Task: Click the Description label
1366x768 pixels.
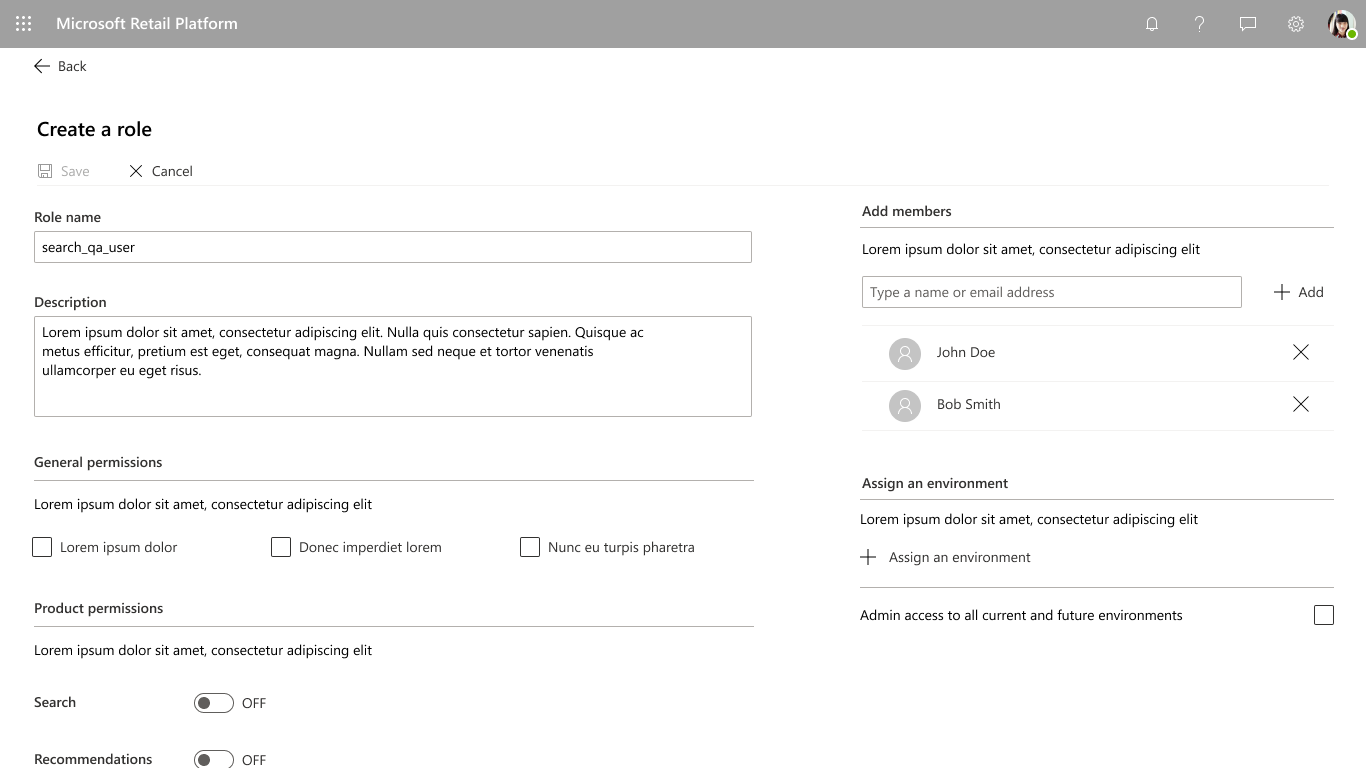Action: [x=70, y=302]
